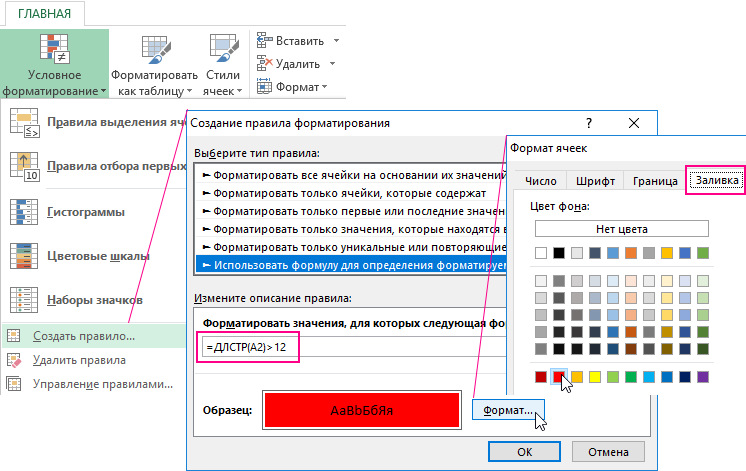Open the Условное форматирование dropdown arrow
Viewport: 746px width, 471px height.
tap(103, 91)
